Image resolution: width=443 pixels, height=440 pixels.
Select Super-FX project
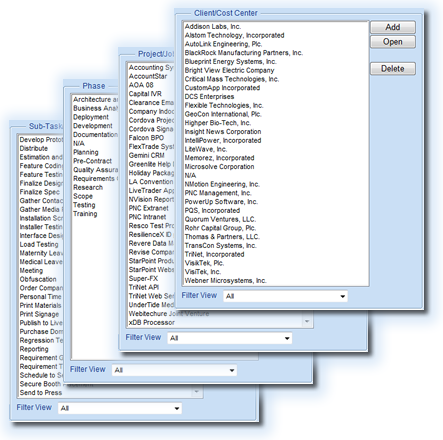pyautogui.click(x=143, y=278)
